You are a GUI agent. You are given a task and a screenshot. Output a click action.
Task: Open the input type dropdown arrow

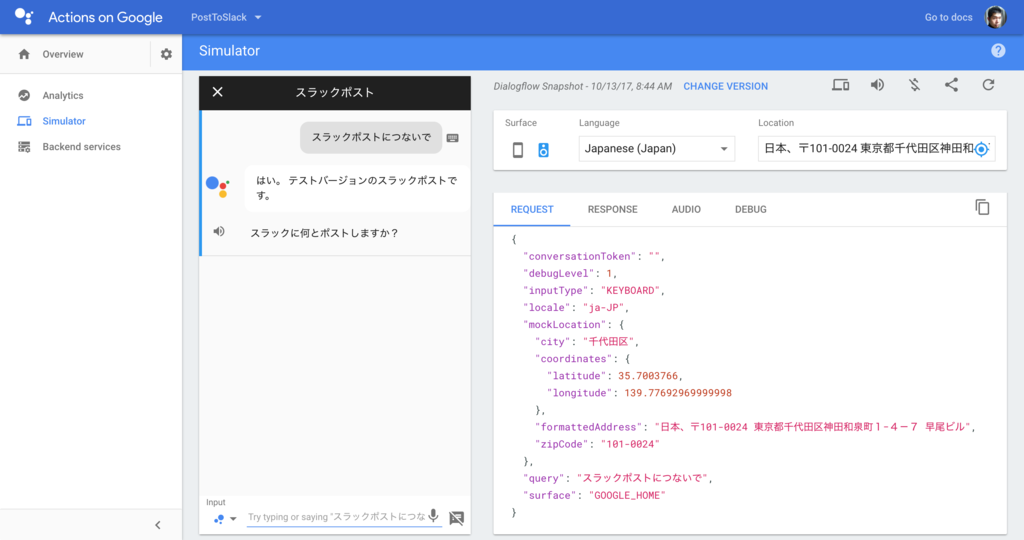point(232,519)
